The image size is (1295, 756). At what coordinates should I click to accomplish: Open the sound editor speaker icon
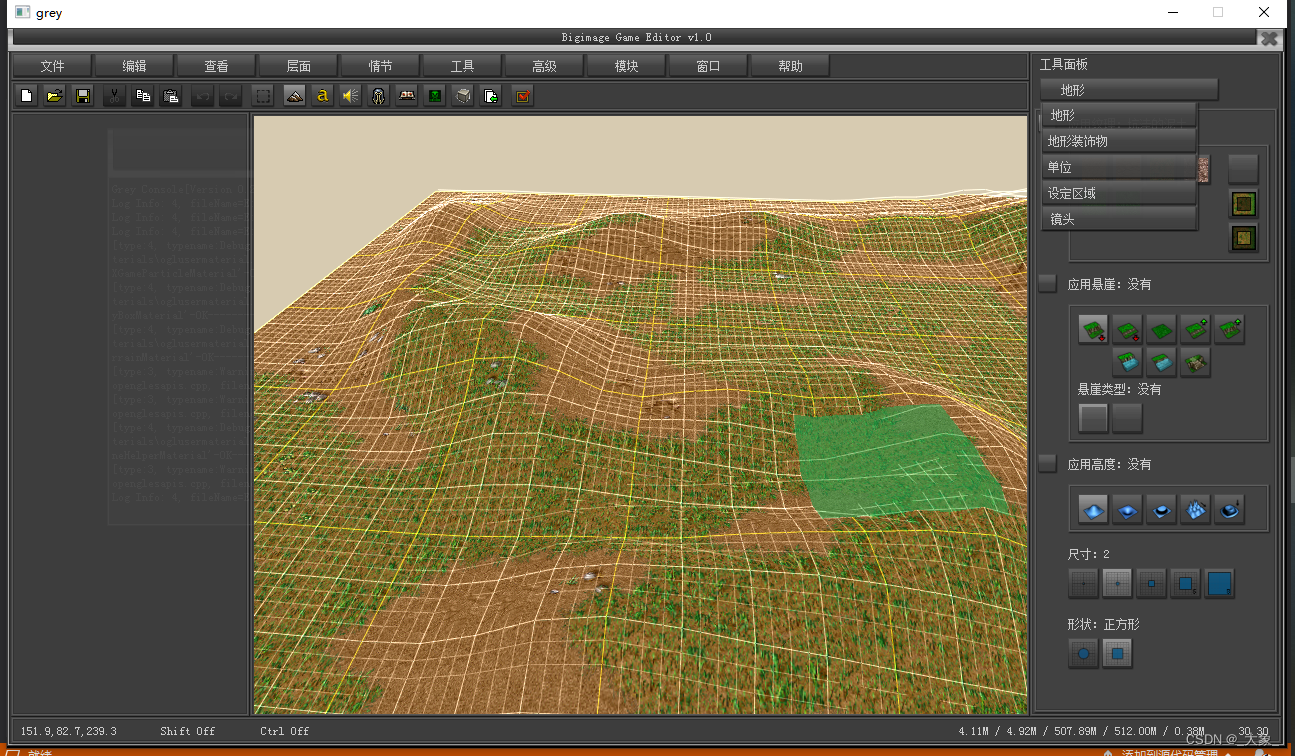(x=350, y=96)
